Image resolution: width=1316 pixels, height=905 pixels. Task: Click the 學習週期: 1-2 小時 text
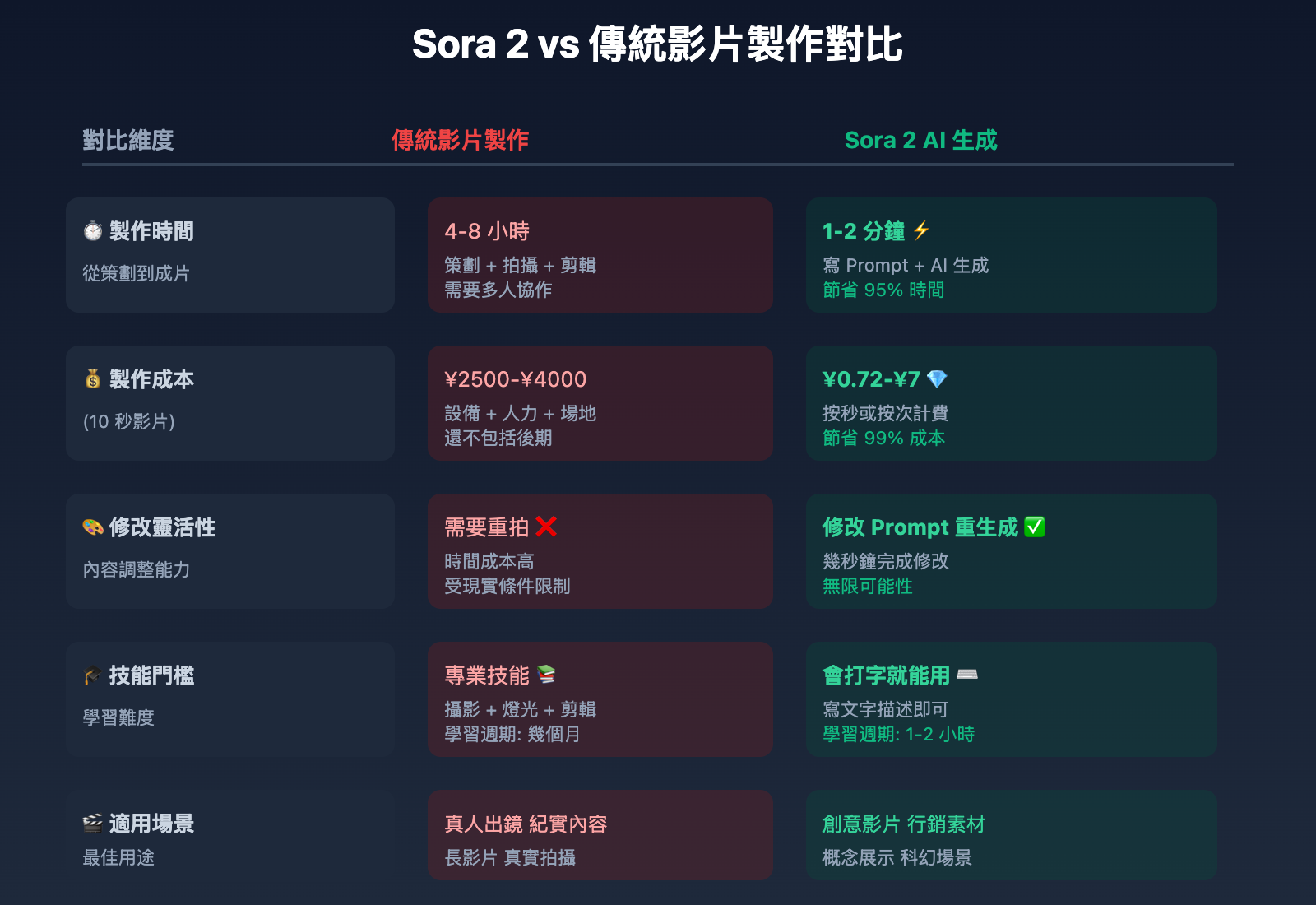point(898,734)
